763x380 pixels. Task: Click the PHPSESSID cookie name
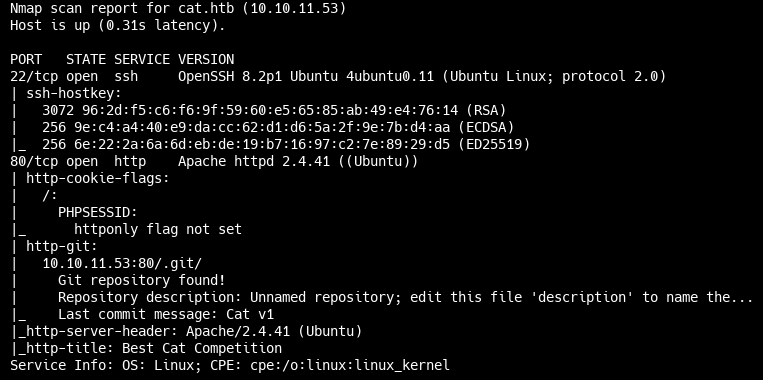[x=98, y=213]
